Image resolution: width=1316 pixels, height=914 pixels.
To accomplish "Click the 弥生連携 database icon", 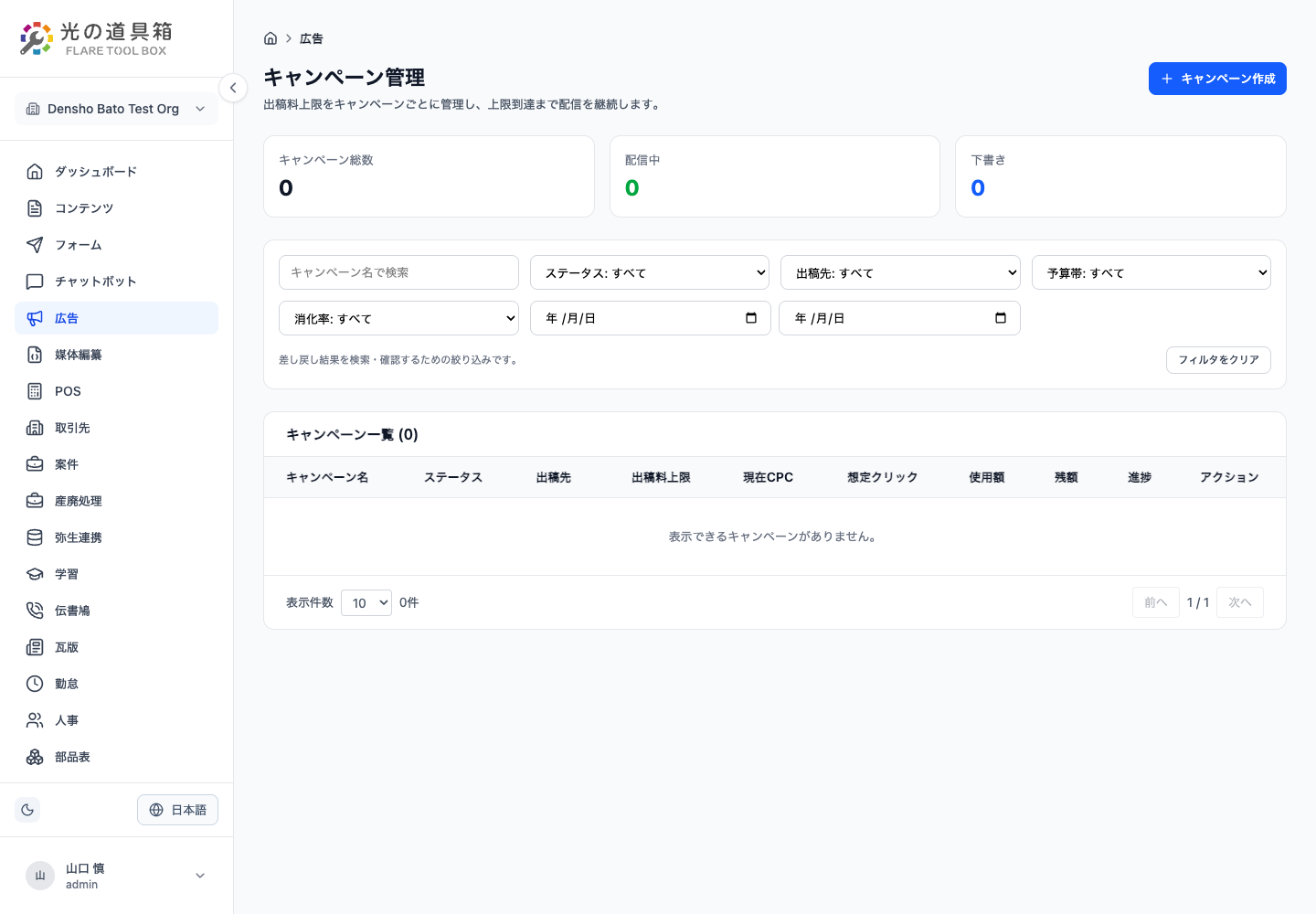I will (35, 537).
